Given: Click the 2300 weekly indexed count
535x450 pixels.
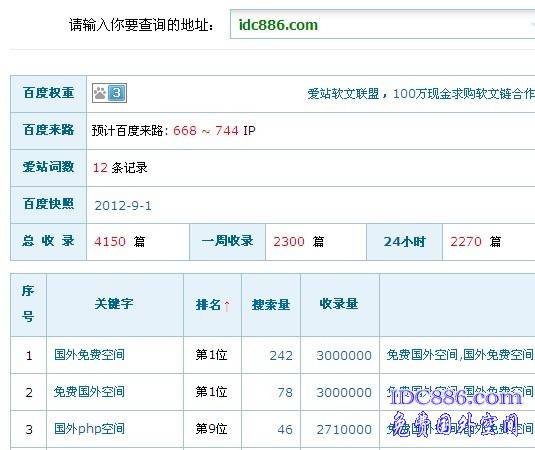Looking at the screenshot, I should [x=289, y=242].
